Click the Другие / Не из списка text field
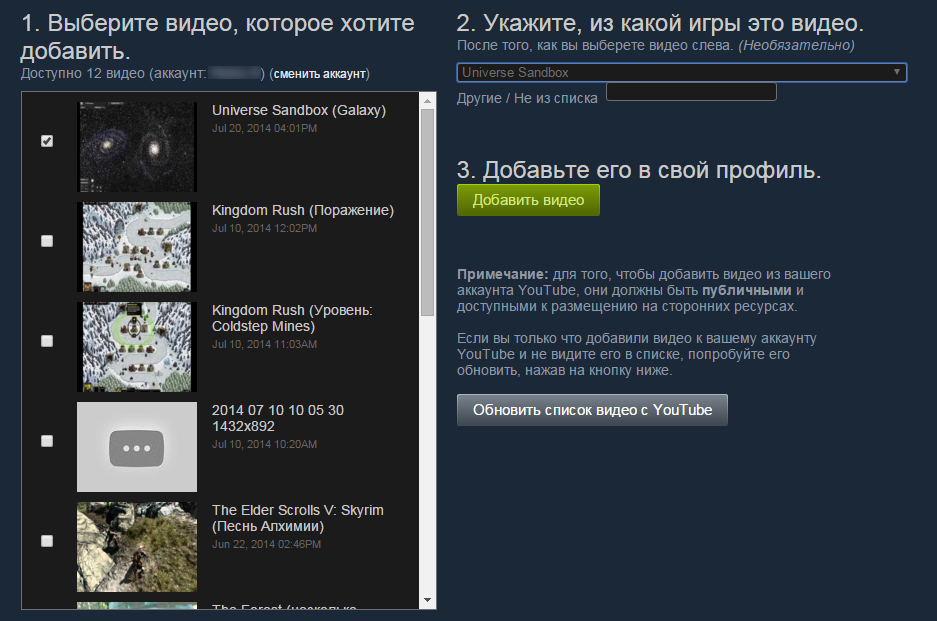The image size is (937, 621). (691, 92)
